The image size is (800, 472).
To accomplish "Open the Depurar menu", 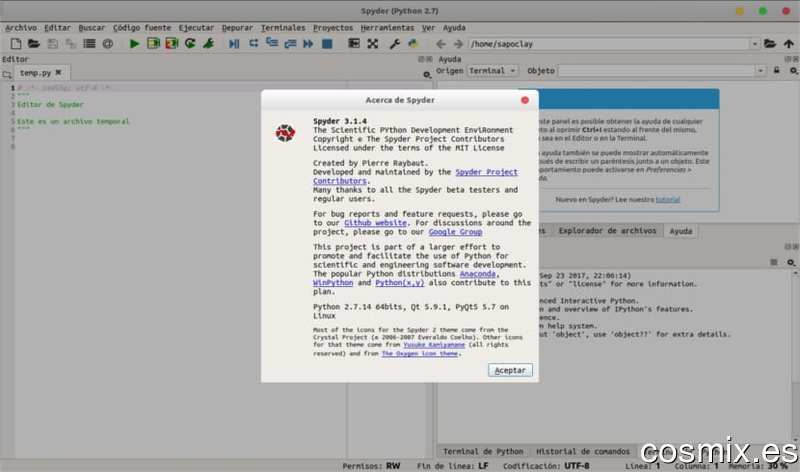I will (x=237, y=28).
